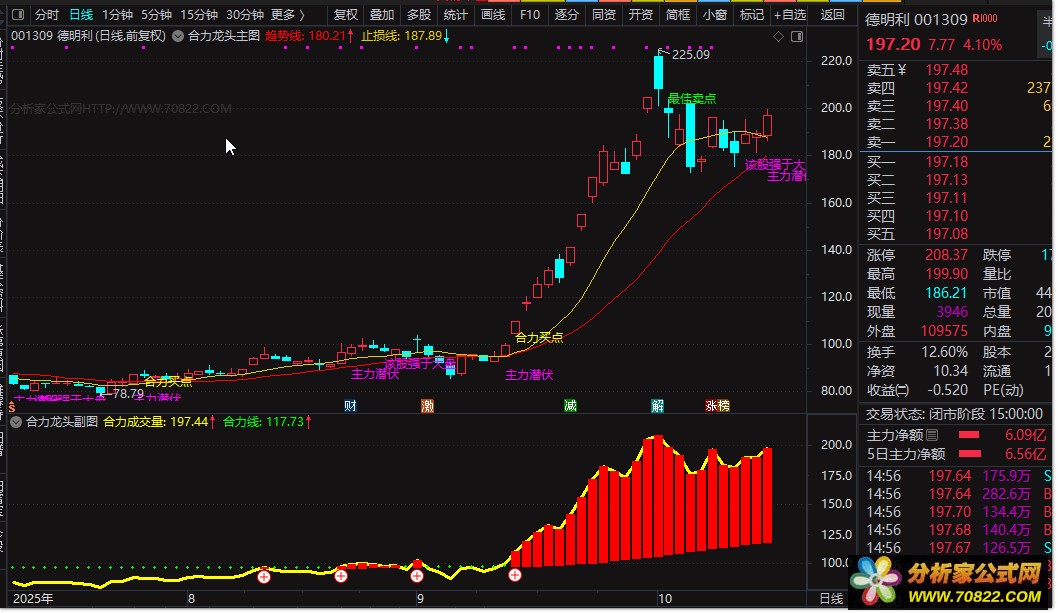Click the 收益(二) -0.520 row
Screen dimensions: 1058x613
tap(917, 390)
